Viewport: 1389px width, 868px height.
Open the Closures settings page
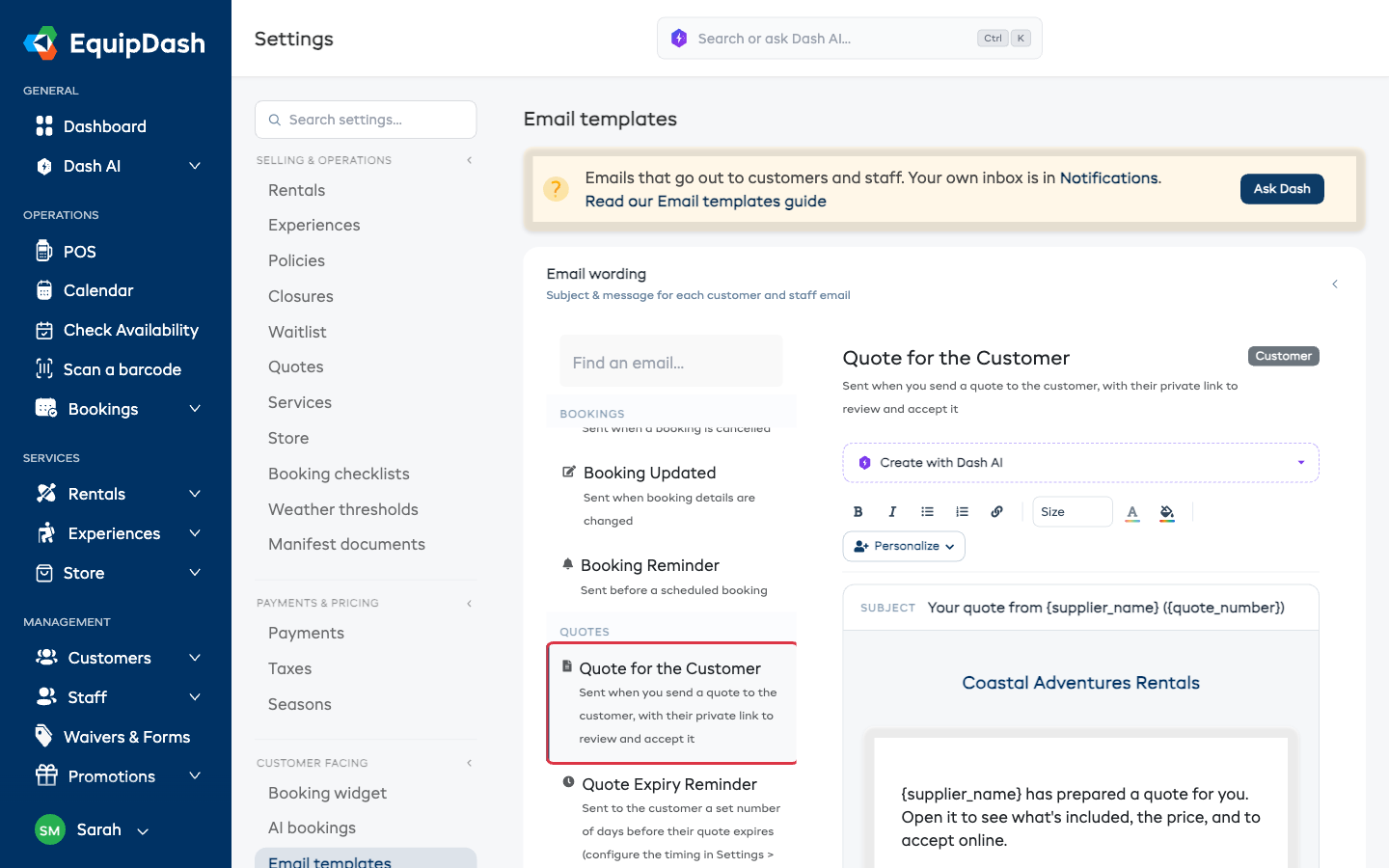[301, 296]
